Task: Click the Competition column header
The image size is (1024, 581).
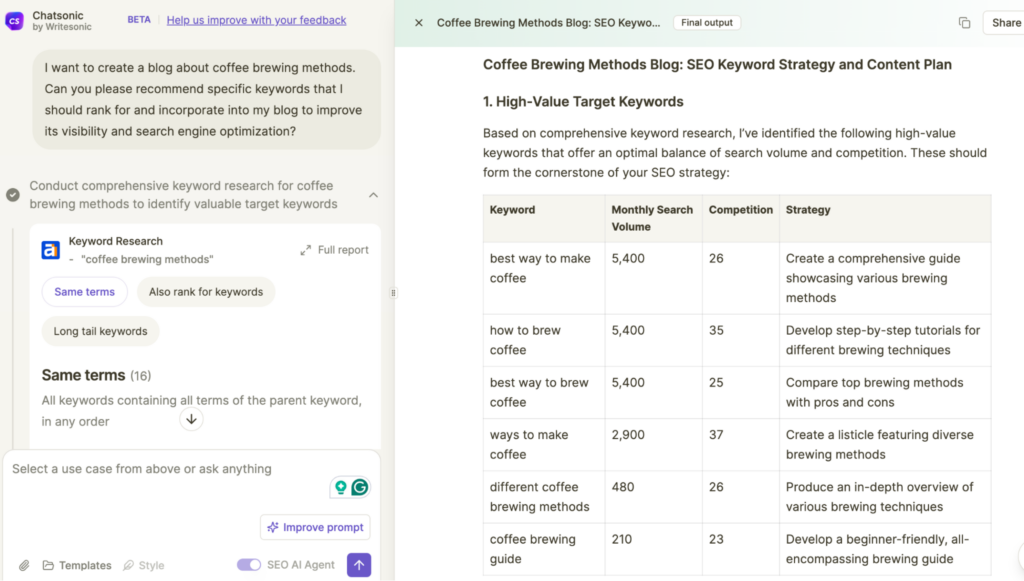Action: coord(741,218)
